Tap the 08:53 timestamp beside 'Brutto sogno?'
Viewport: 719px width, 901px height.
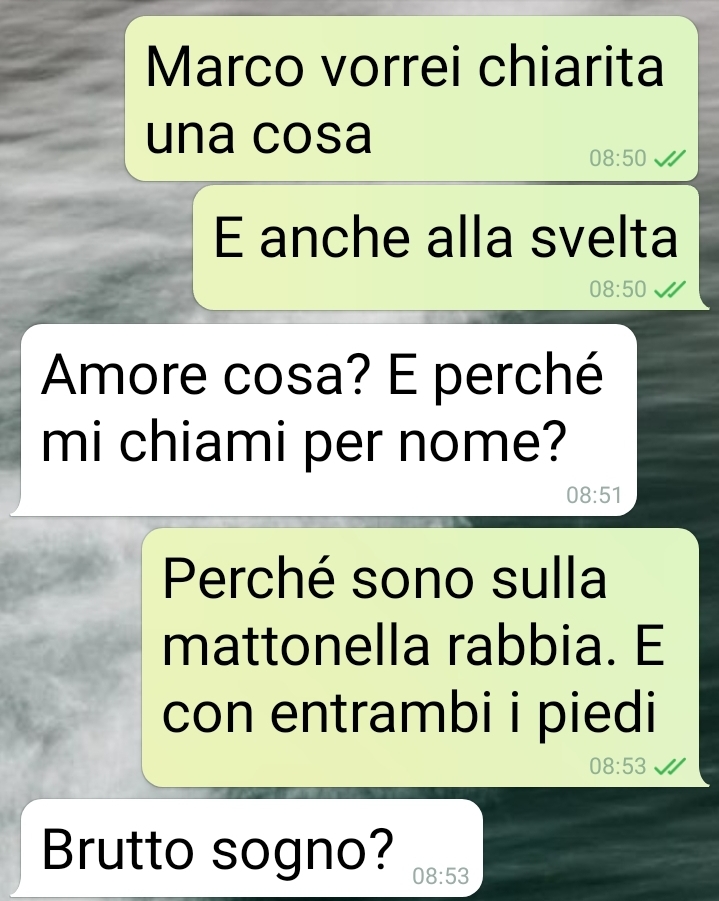(441, 876)
